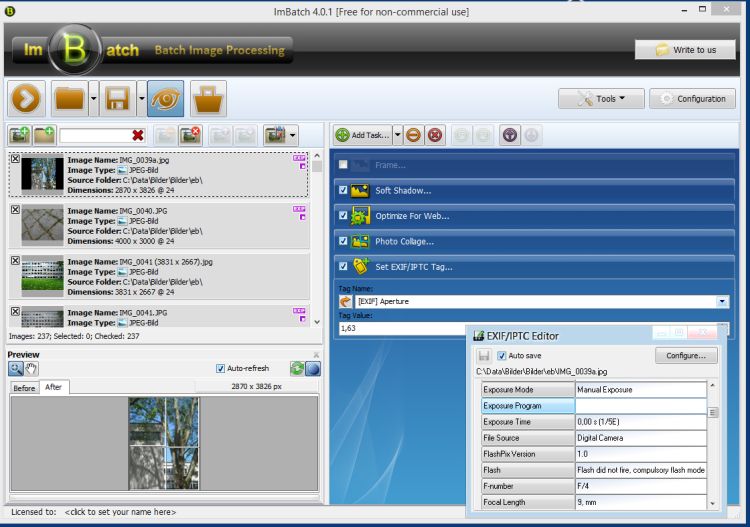Clear the filter with the red X
The width and height of the screenshot is (750, 527).
(138, 135)
